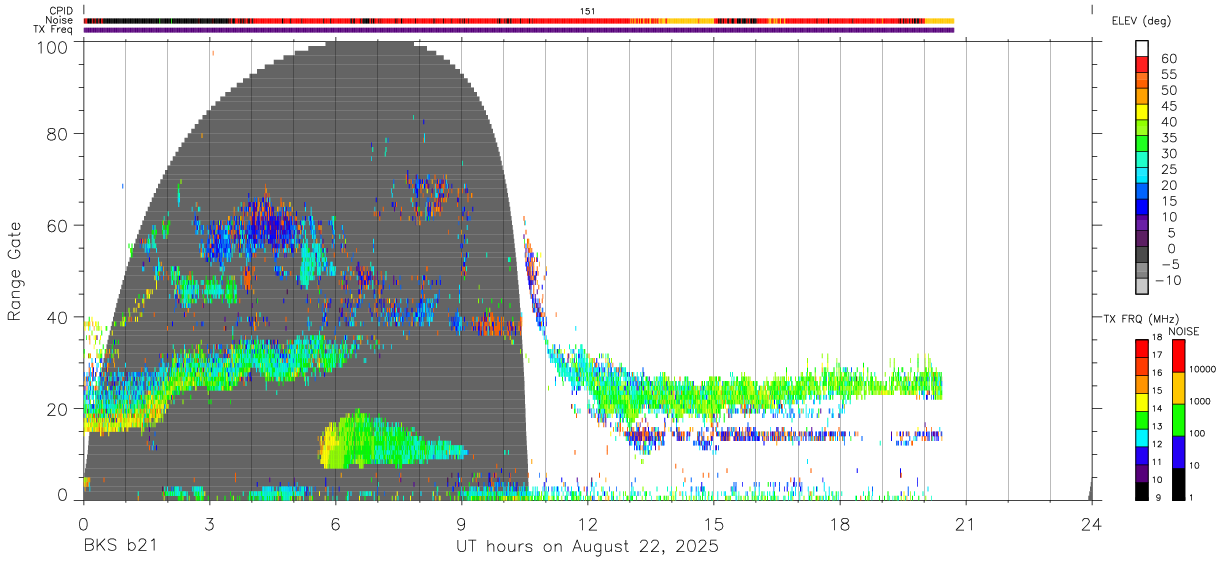This screenshot has width=1228, height=567.
Task: Choose the blue NOISE swatch between 100 and 10
Action: 1179,452
